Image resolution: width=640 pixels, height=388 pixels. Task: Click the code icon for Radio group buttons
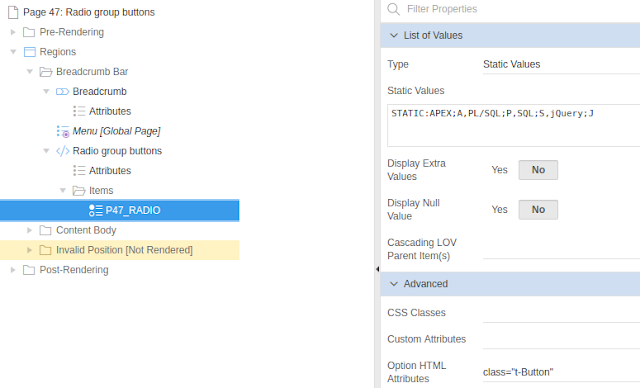62,151
